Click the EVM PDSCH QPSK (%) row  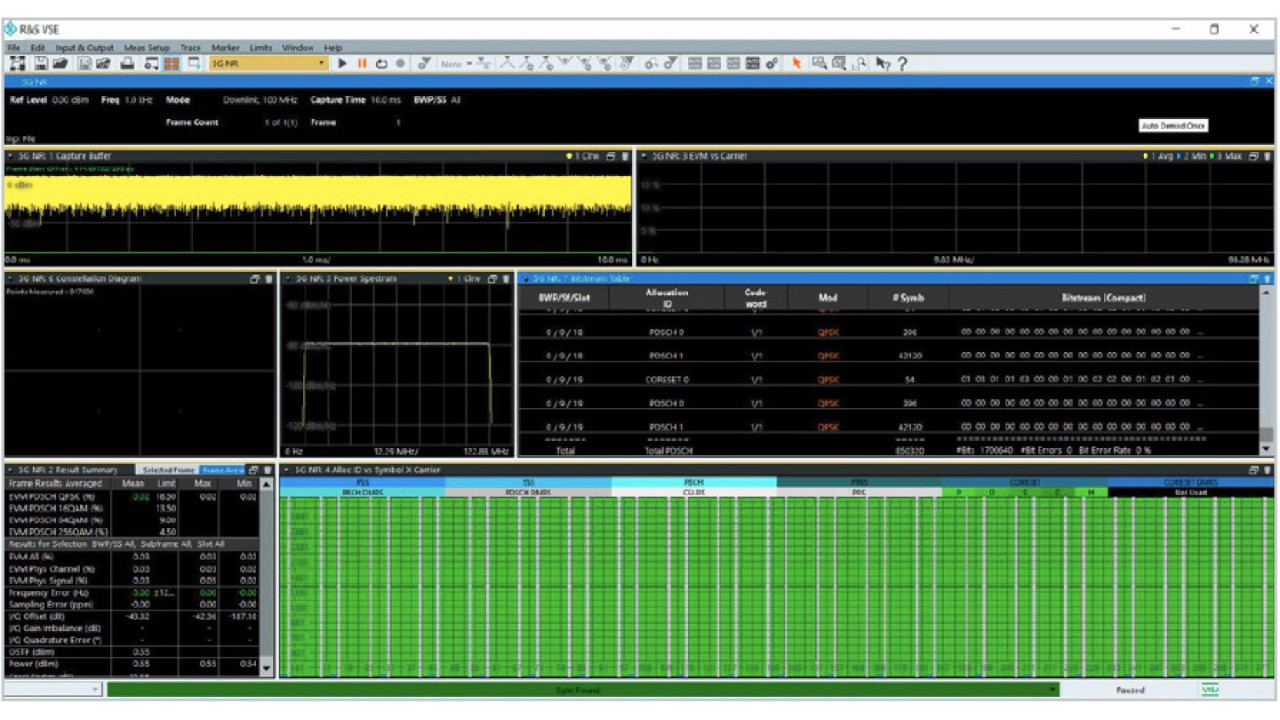click(x=131, y=495)
